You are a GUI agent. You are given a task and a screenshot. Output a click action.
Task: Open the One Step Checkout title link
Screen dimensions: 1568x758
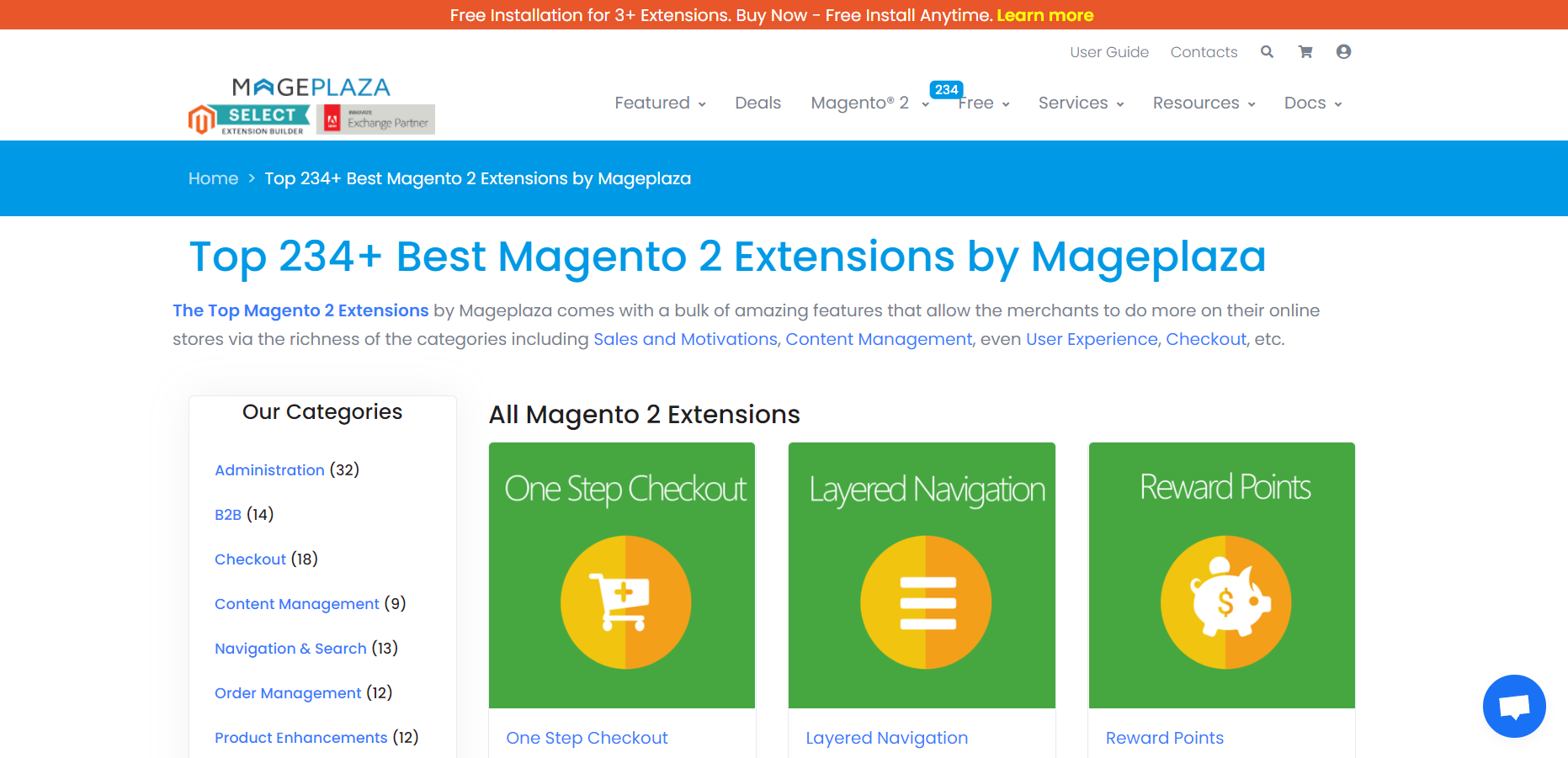pos(587,738)
